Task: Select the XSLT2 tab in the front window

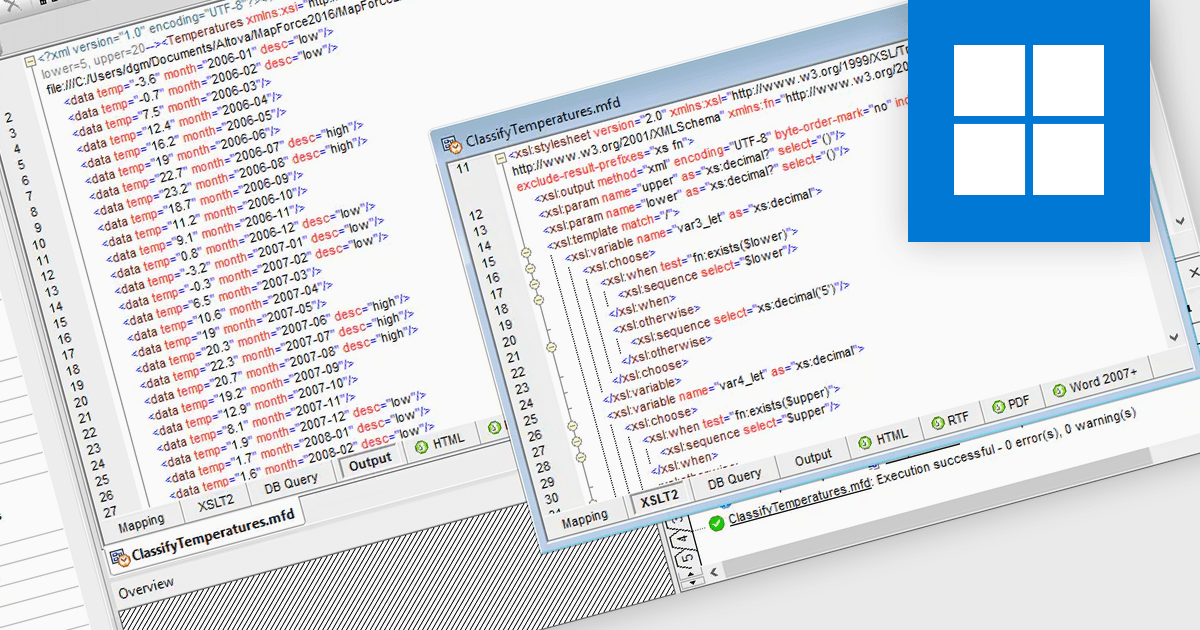Action: pos(662,497)
